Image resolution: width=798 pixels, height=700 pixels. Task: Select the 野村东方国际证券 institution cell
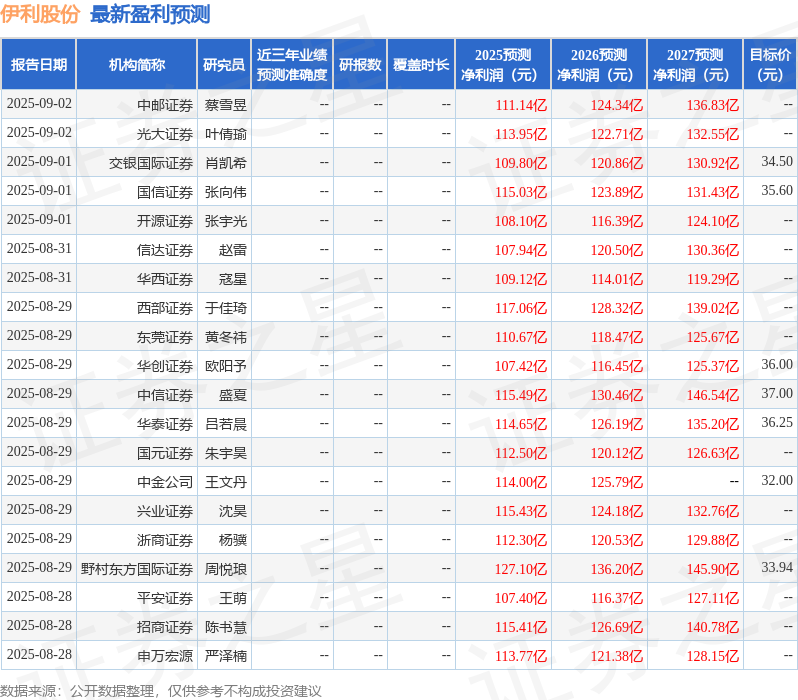click(137, 570)
